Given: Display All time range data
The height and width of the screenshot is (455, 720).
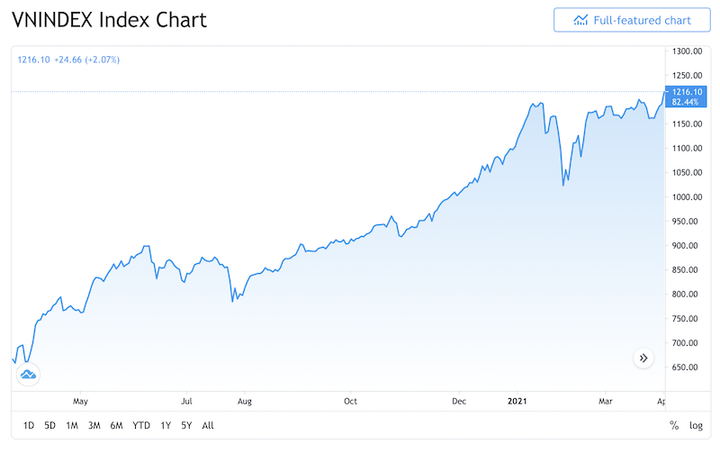Looking at the screenshot, I should (207, 426).
